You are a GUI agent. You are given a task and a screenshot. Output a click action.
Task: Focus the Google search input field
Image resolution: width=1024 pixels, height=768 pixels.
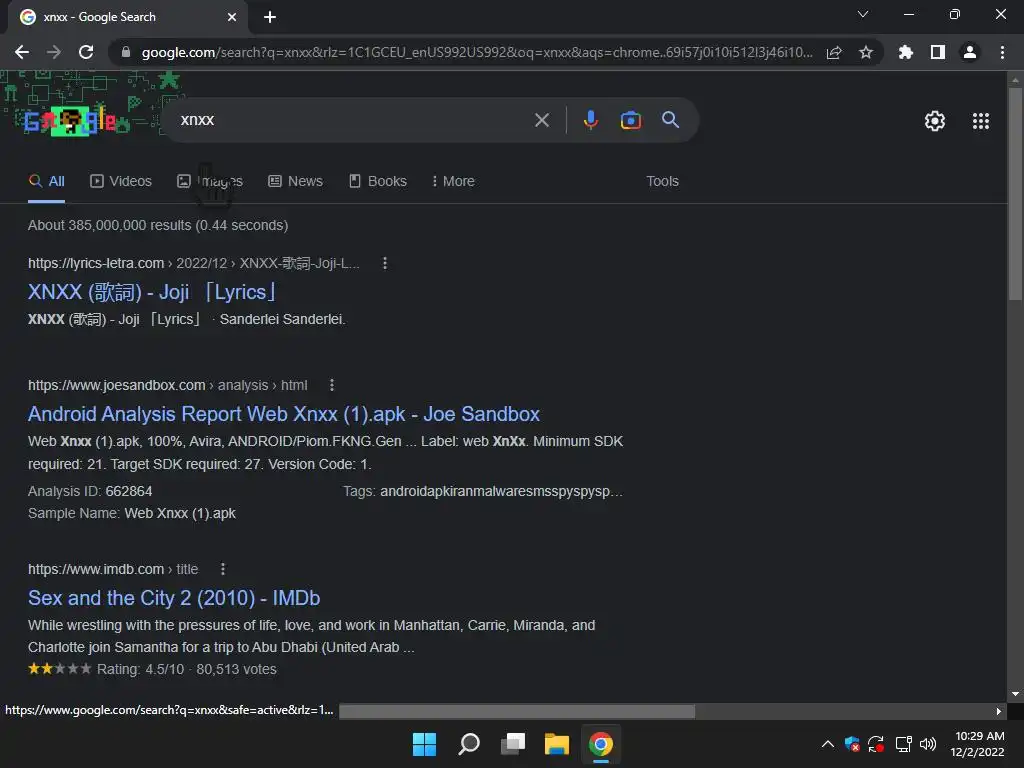(x=353, y=120)
